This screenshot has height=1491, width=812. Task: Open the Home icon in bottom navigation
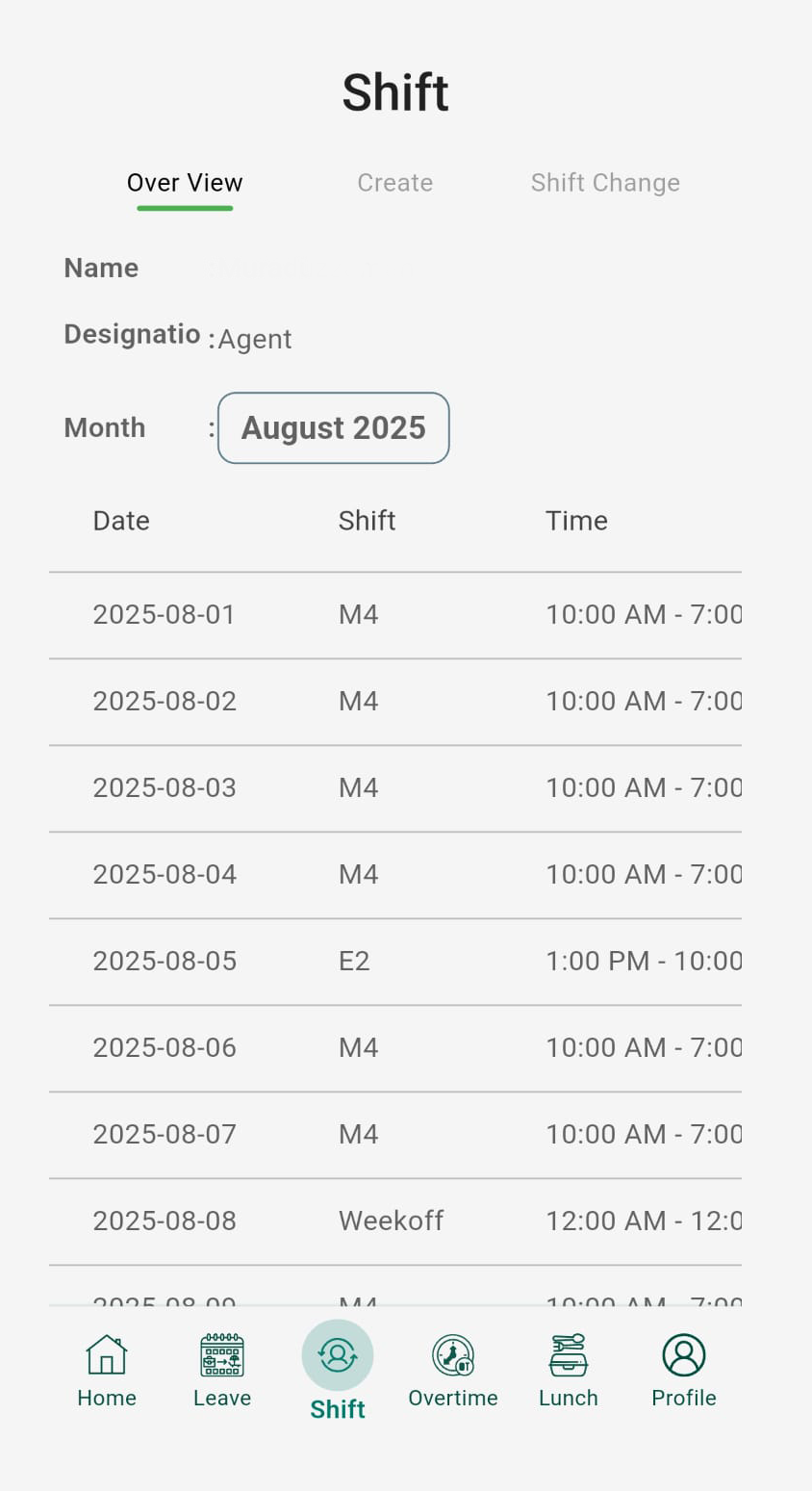107,1355
